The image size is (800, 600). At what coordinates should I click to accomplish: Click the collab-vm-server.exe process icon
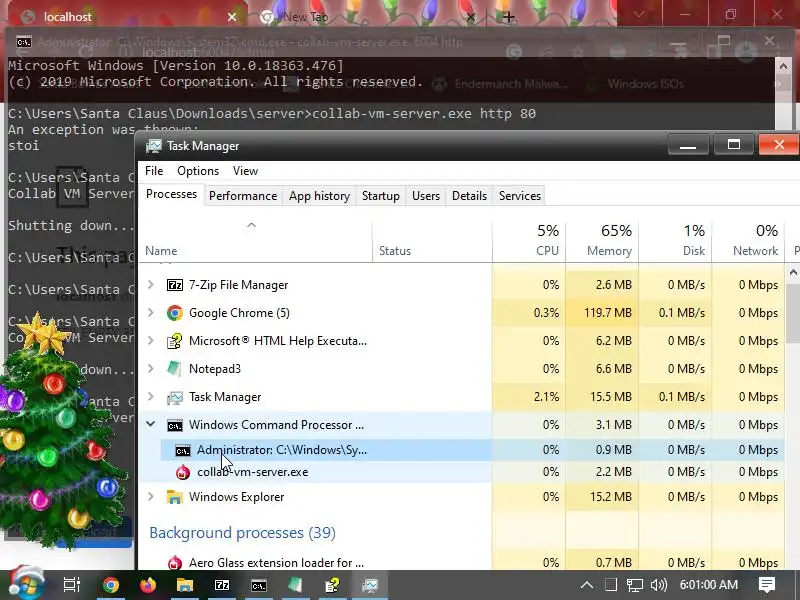[x=183, y=472]
